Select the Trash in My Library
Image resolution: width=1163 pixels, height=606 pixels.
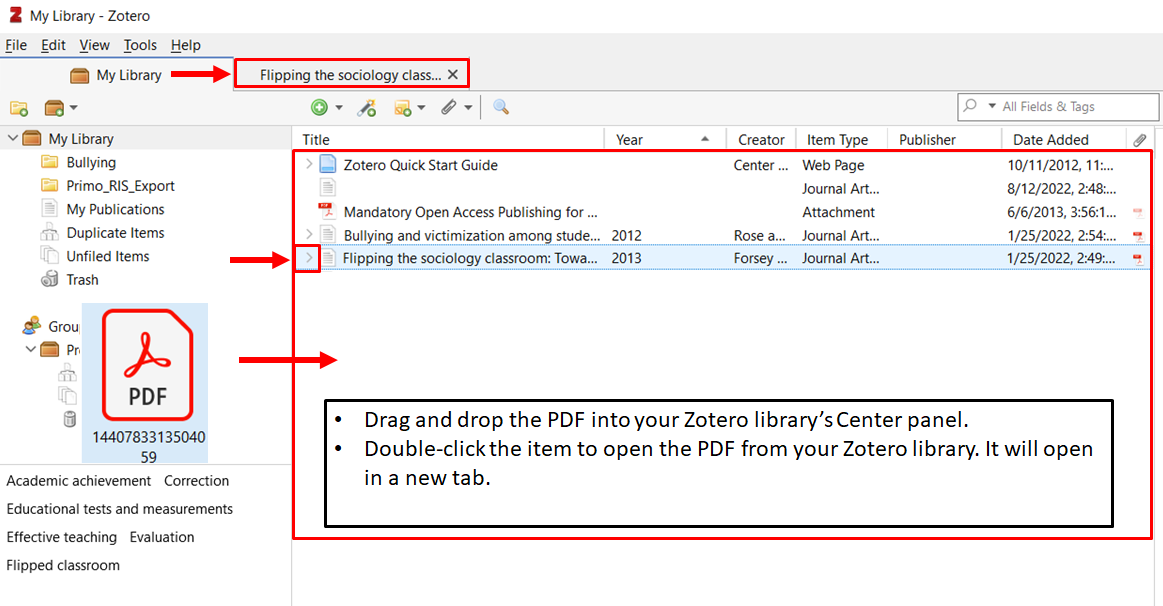click(82, 280)
